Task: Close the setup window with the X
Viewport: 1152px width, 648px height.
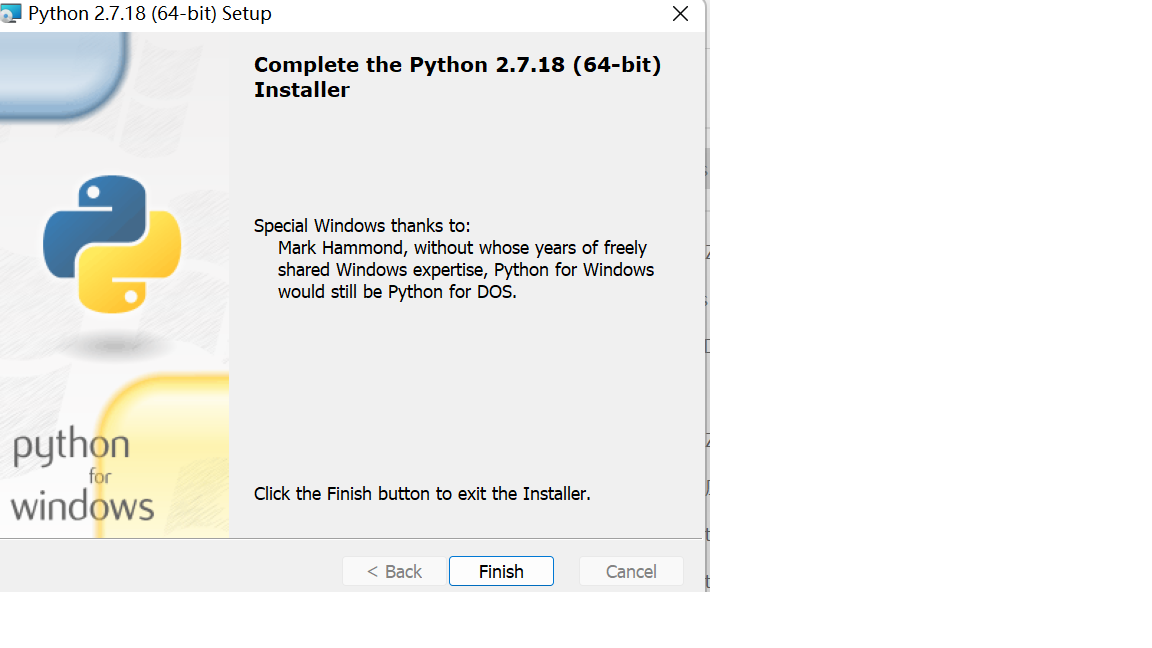Action: [x=680, y=14]
